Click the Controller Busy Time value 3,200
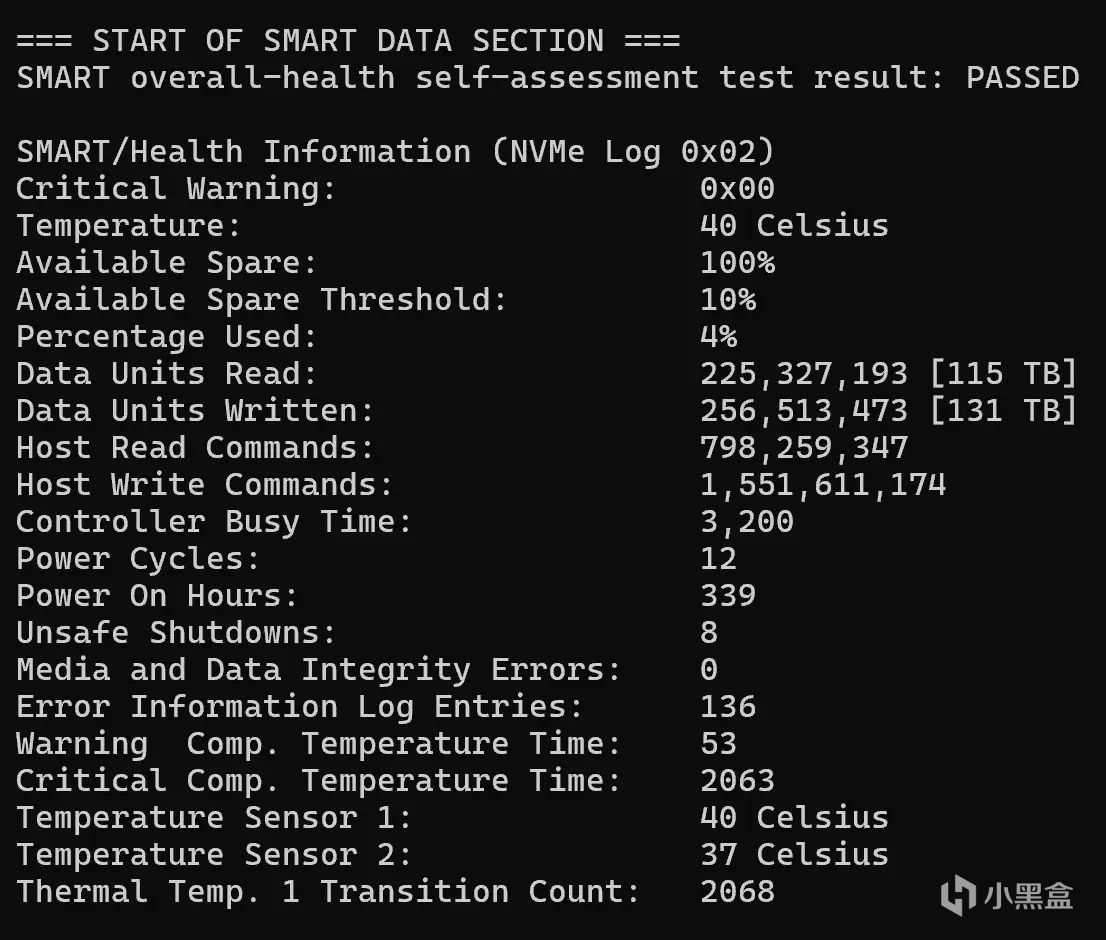Image resolution: width=1106 pixels, height=940 pixels. coord(747,522)
